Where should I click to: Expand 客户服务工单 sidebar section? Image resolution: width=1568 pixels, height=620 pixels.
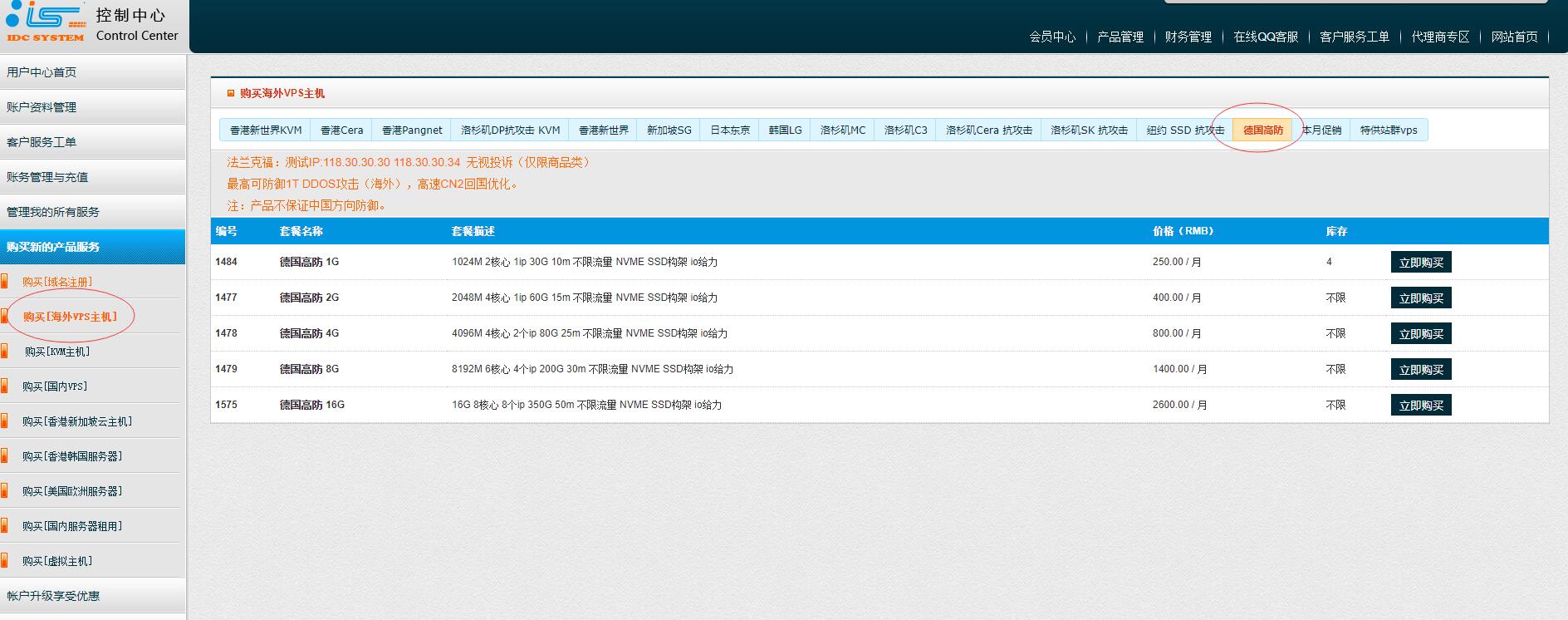click(92, 142)
